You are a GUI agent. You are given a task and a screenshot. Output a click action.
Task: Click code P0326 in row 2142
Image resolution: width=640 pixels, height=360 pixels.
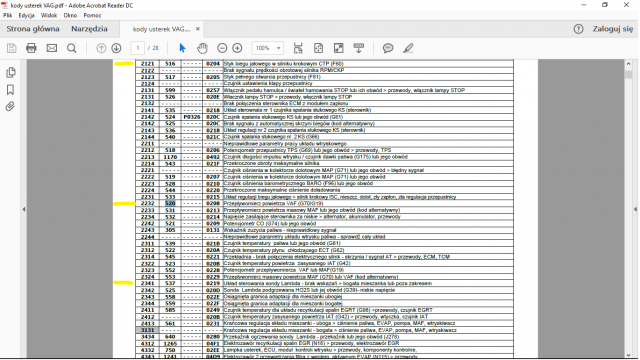[192, 117]
